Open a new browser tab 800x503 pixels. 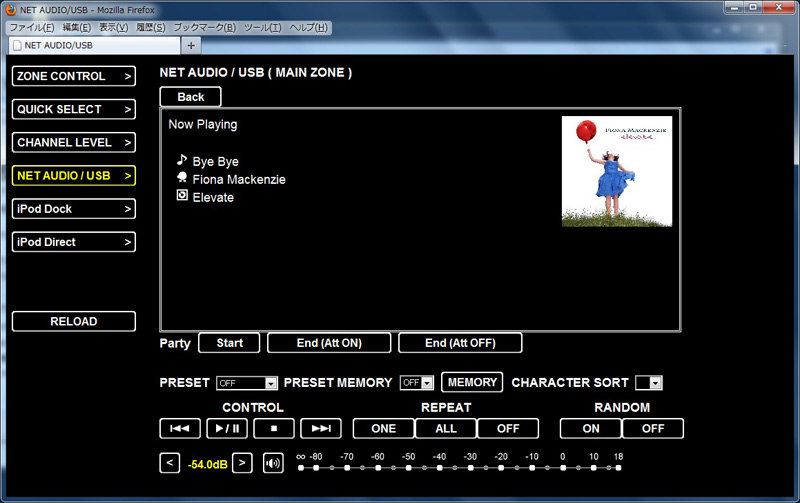click(191, 45)
